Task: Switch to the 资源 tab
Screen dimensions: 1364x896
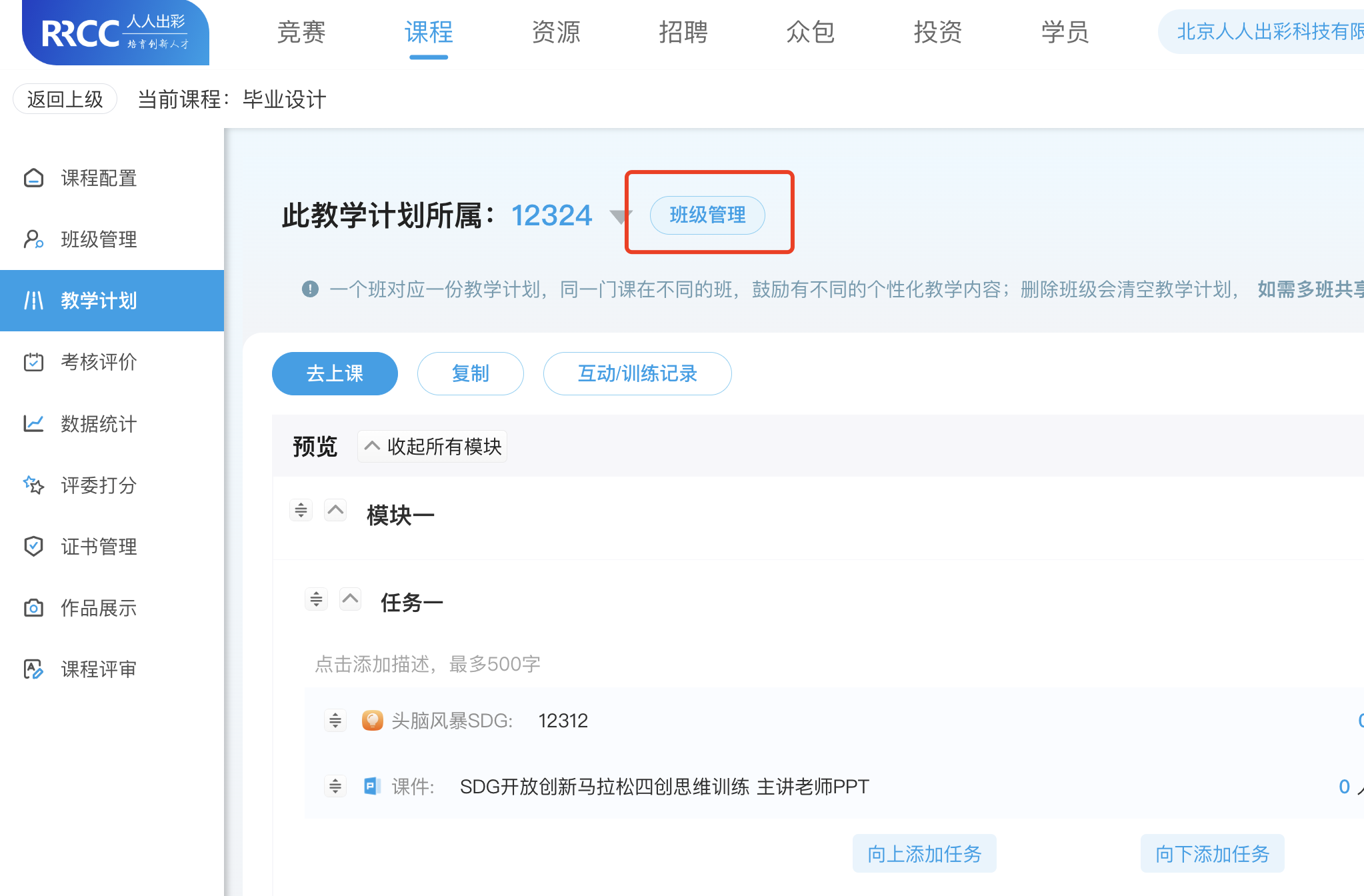Action: tap(555, 32)
